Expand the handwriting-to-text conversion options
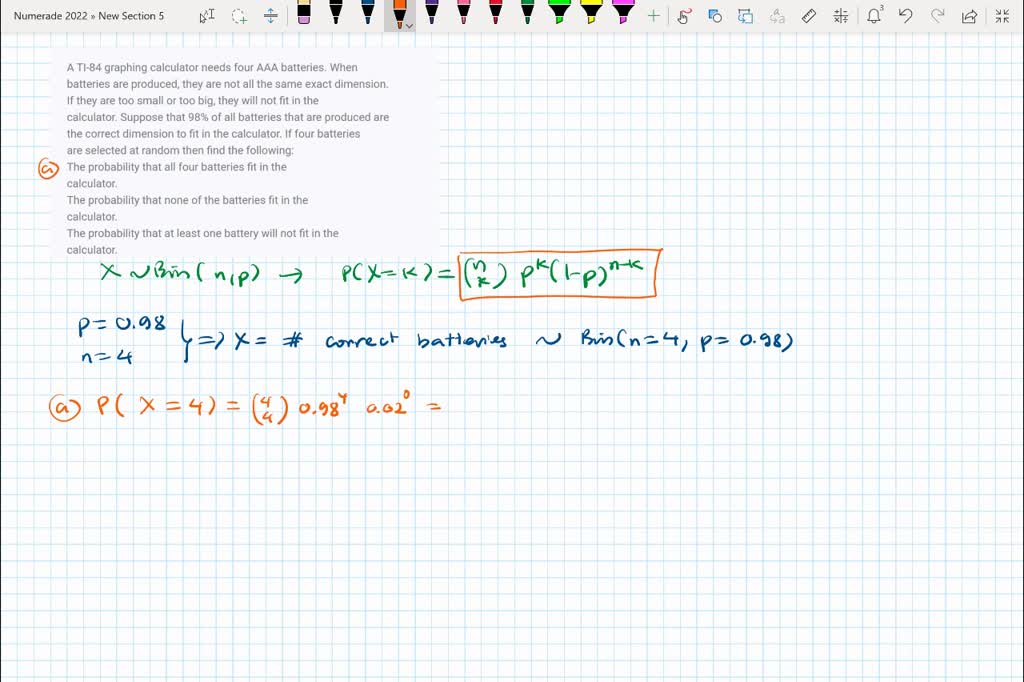 [777, 16]
